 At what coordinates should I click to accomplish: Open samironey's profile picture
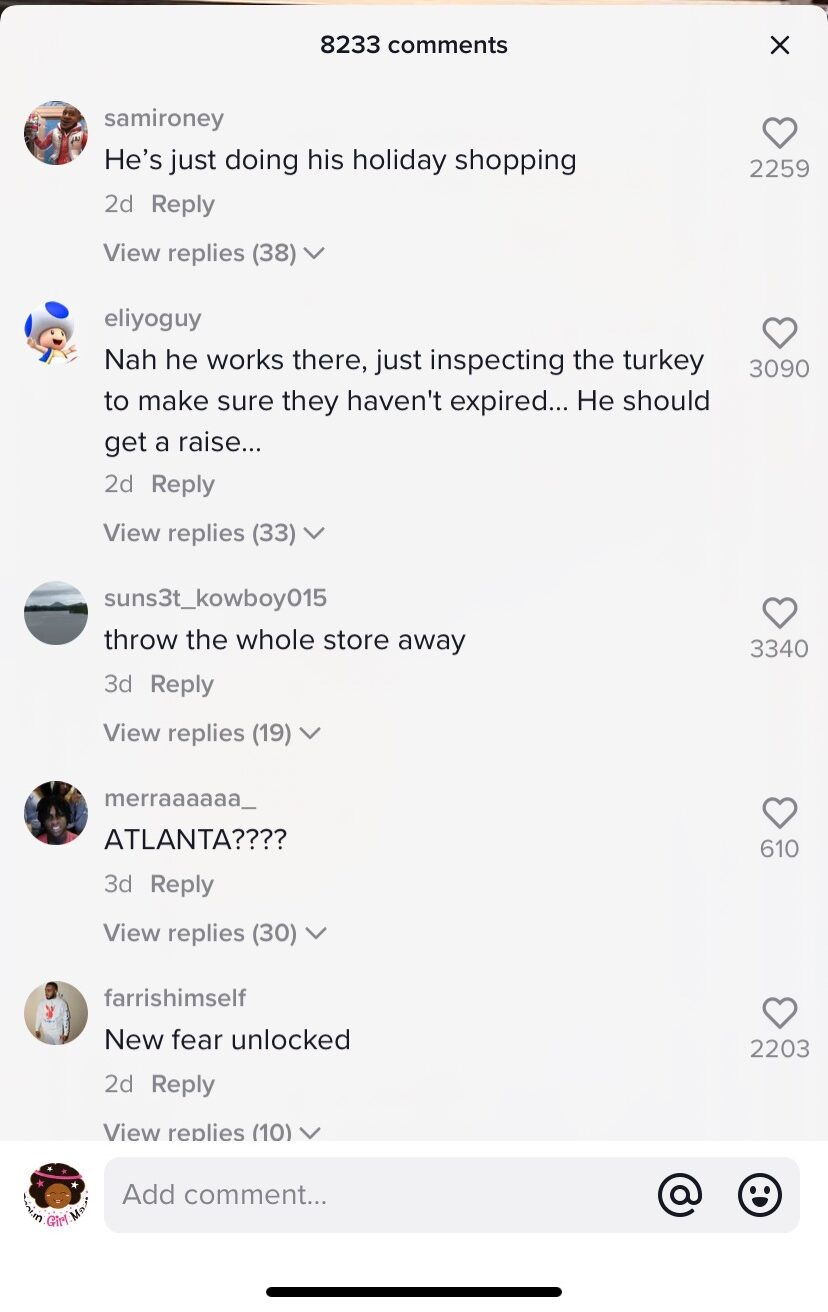56,133
